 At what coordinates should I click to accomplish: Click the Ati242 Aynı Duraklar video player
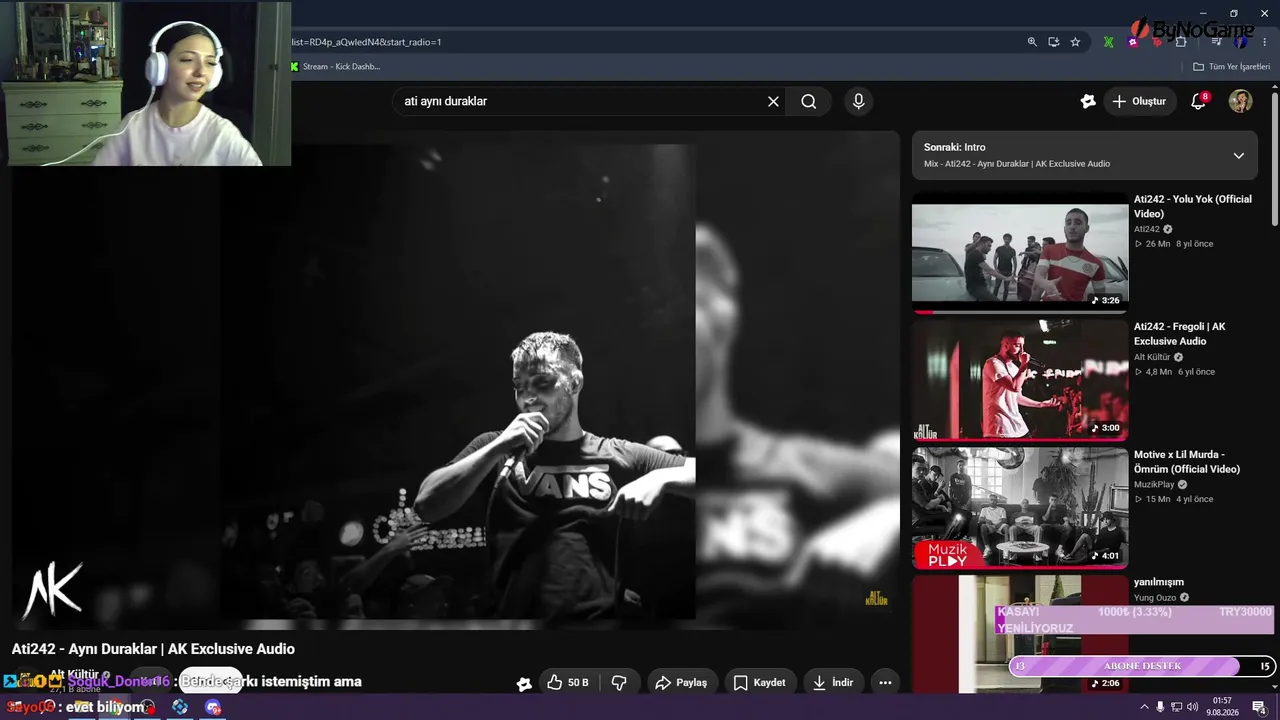coord(456,381)
